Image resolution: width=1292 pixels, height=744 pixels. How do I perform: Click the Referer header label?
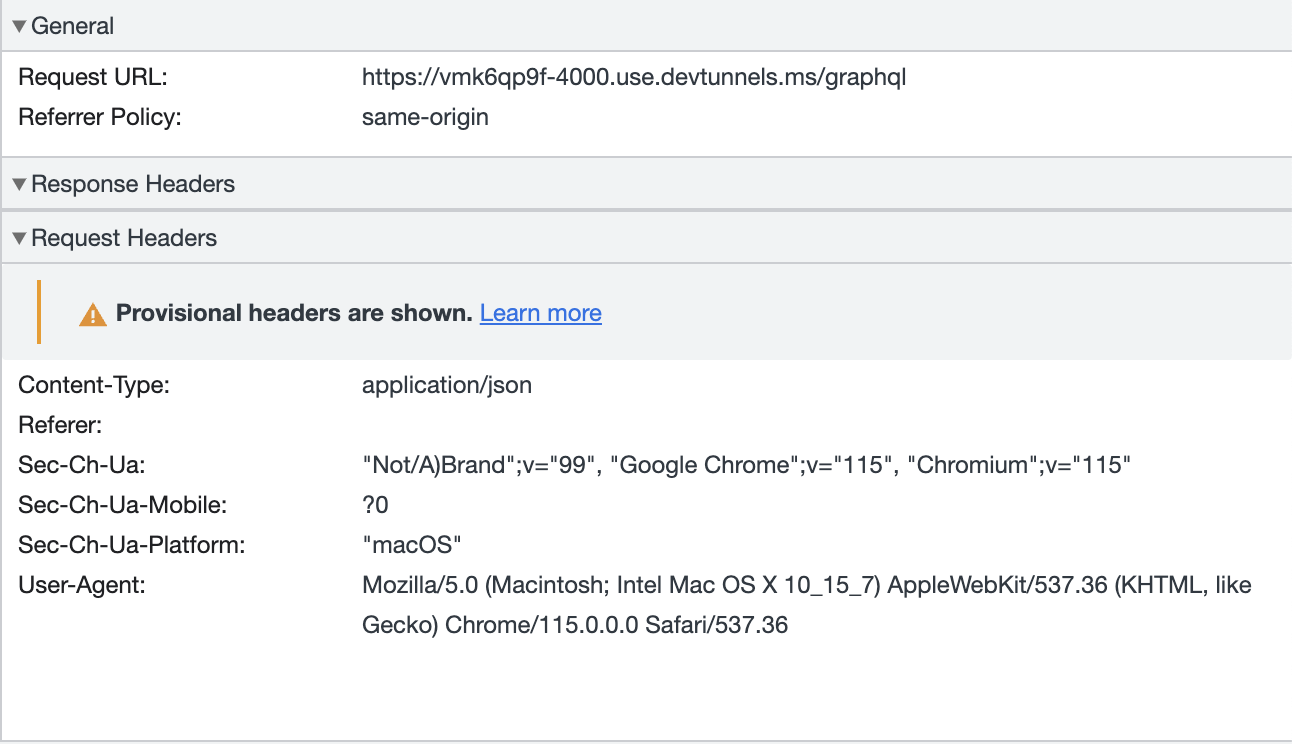[x=60, y=425]
